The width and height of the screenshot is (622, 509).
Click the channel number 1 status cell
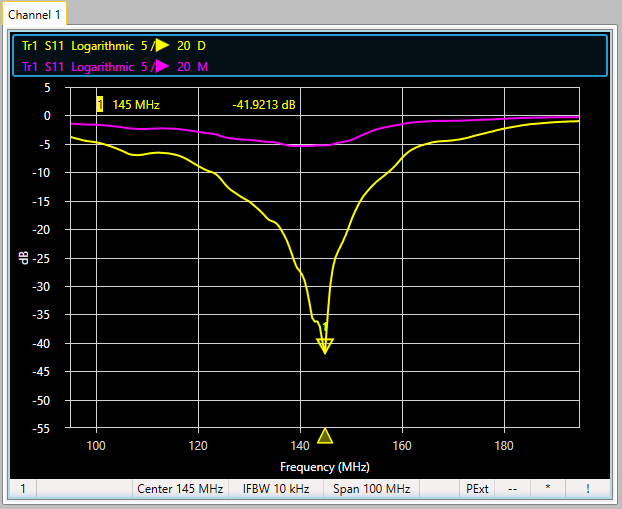[23, 489]
